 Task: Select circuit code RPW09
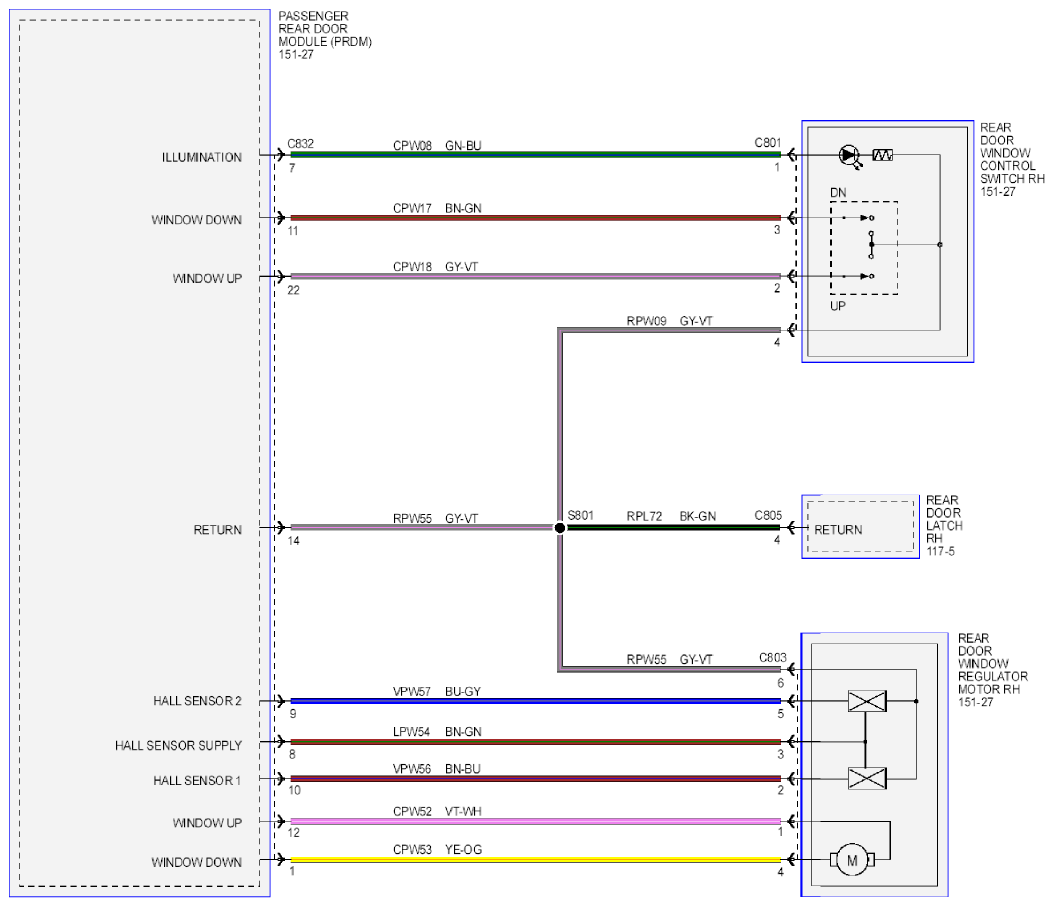[x=646, y=321]
